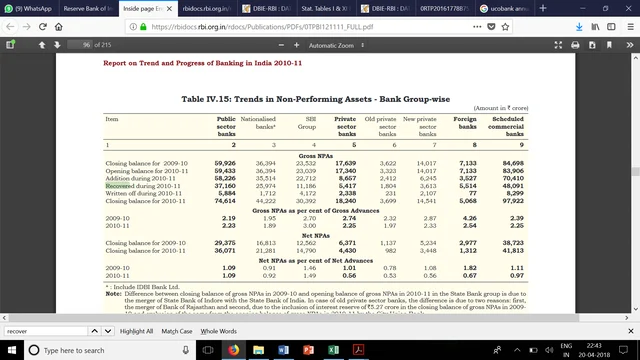Print the PDF document
Image resolution: width=640 pixels, height=360 pixels.
coord(575,45)
